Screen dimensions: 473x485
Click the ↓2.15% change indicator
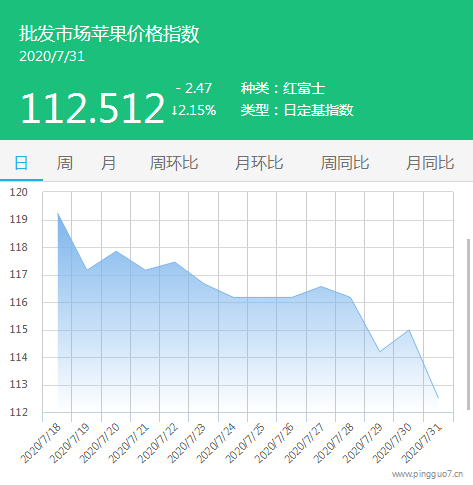(194, 110)
